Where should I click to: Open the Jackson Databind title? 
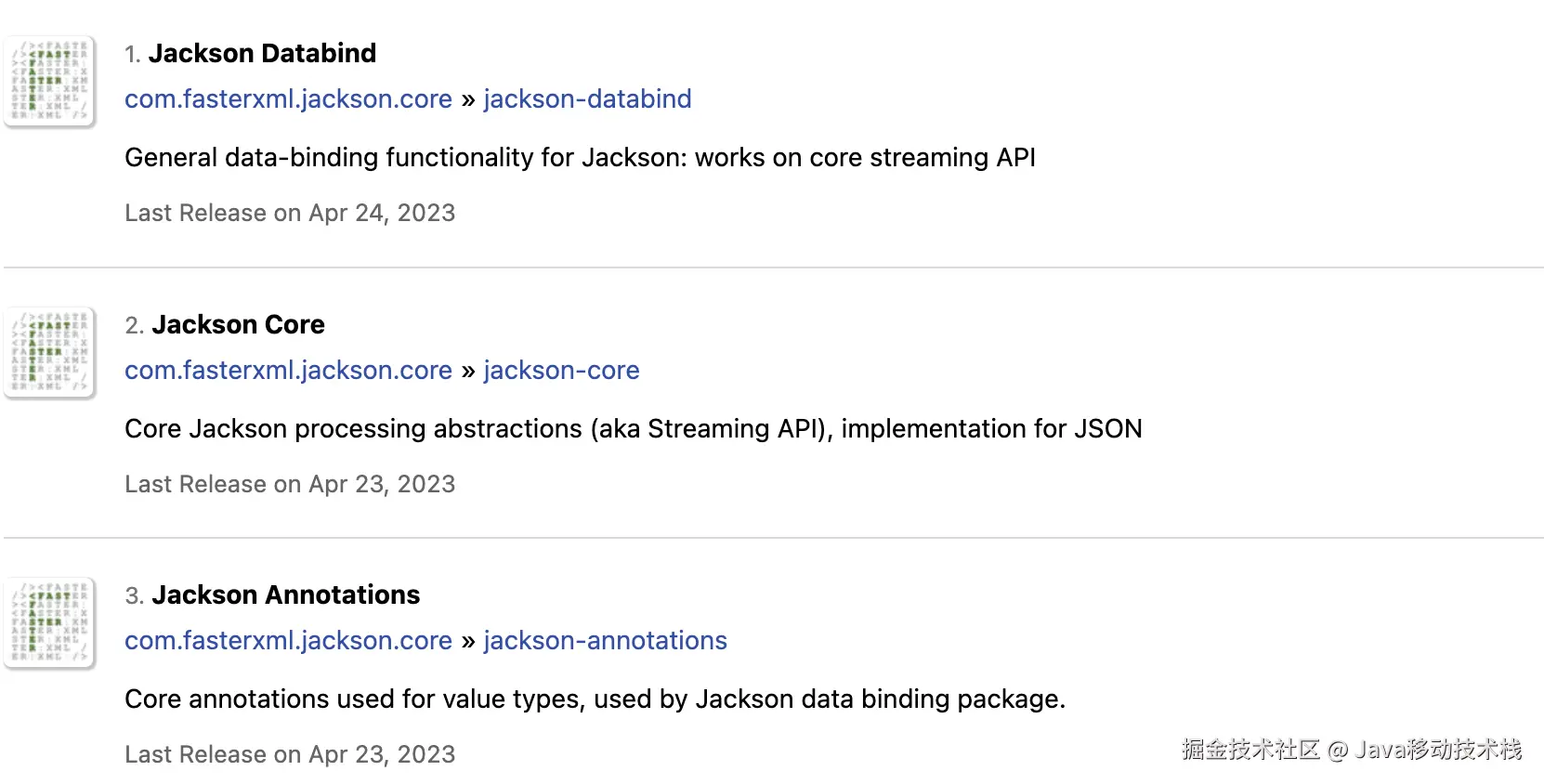262,54
